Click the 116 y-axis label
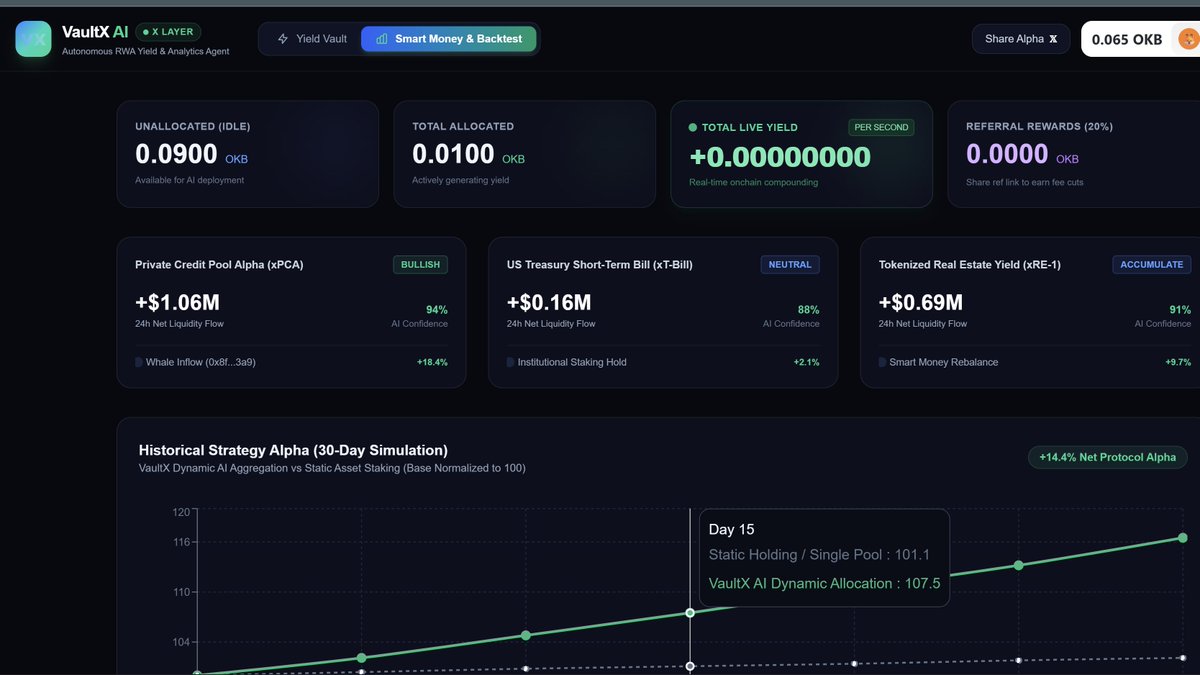The height and width of the screenshot is (675, 1200). click(x=181, y=542)
